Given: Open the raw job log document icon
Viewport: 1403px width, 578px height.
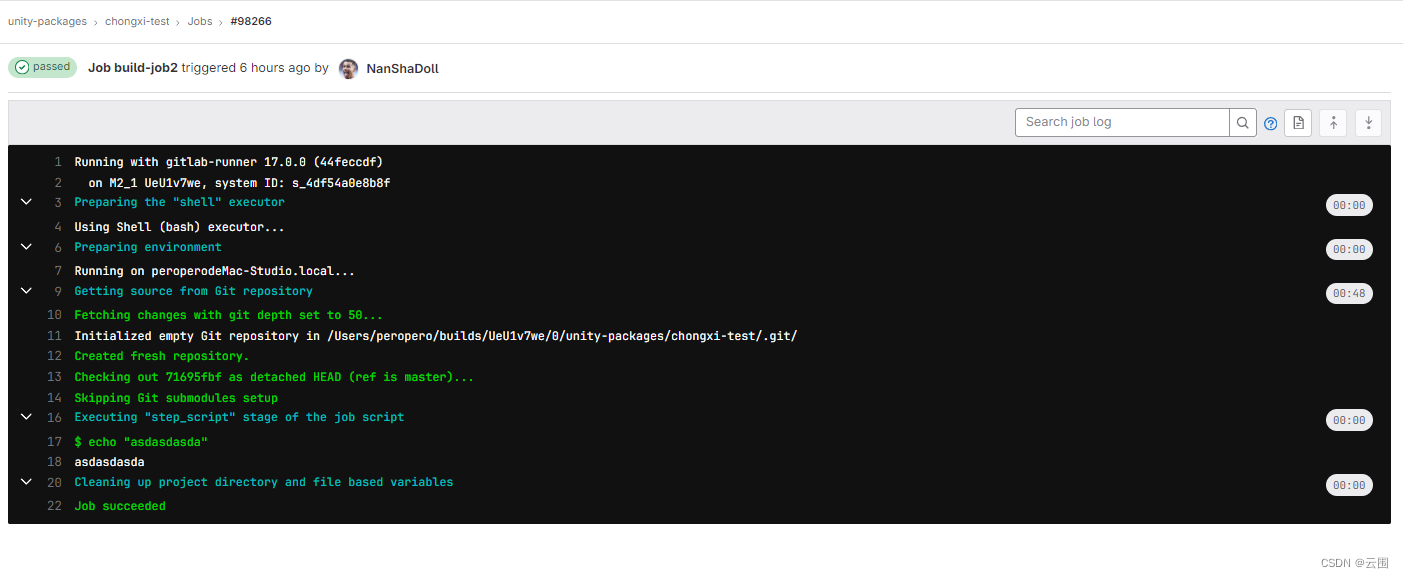Looking at the screenshot, I should 1298,122.
